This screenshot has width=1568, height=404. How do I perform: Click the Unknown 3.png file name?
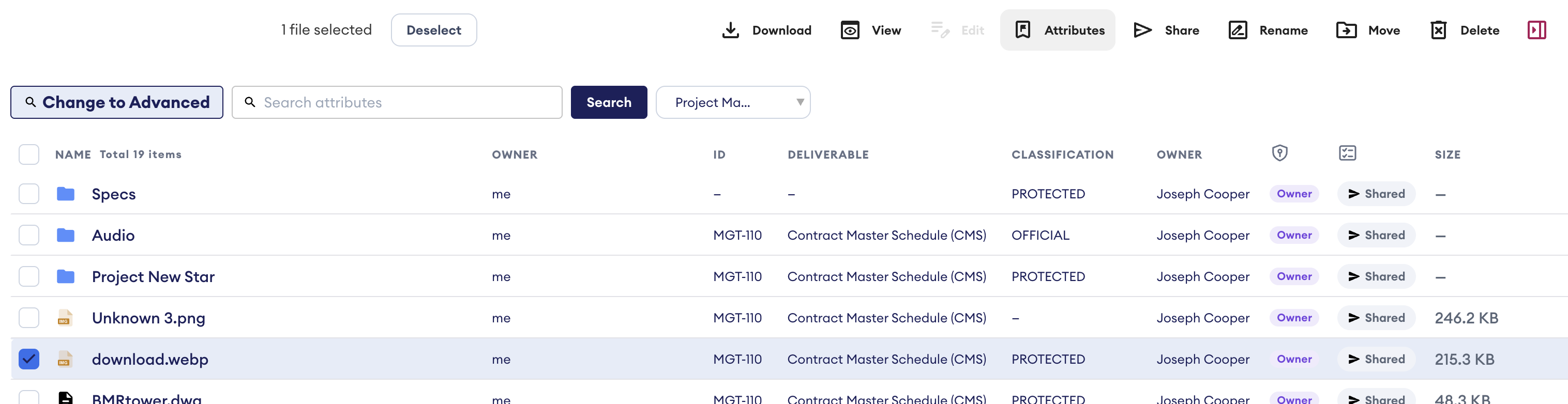point(148,318)
